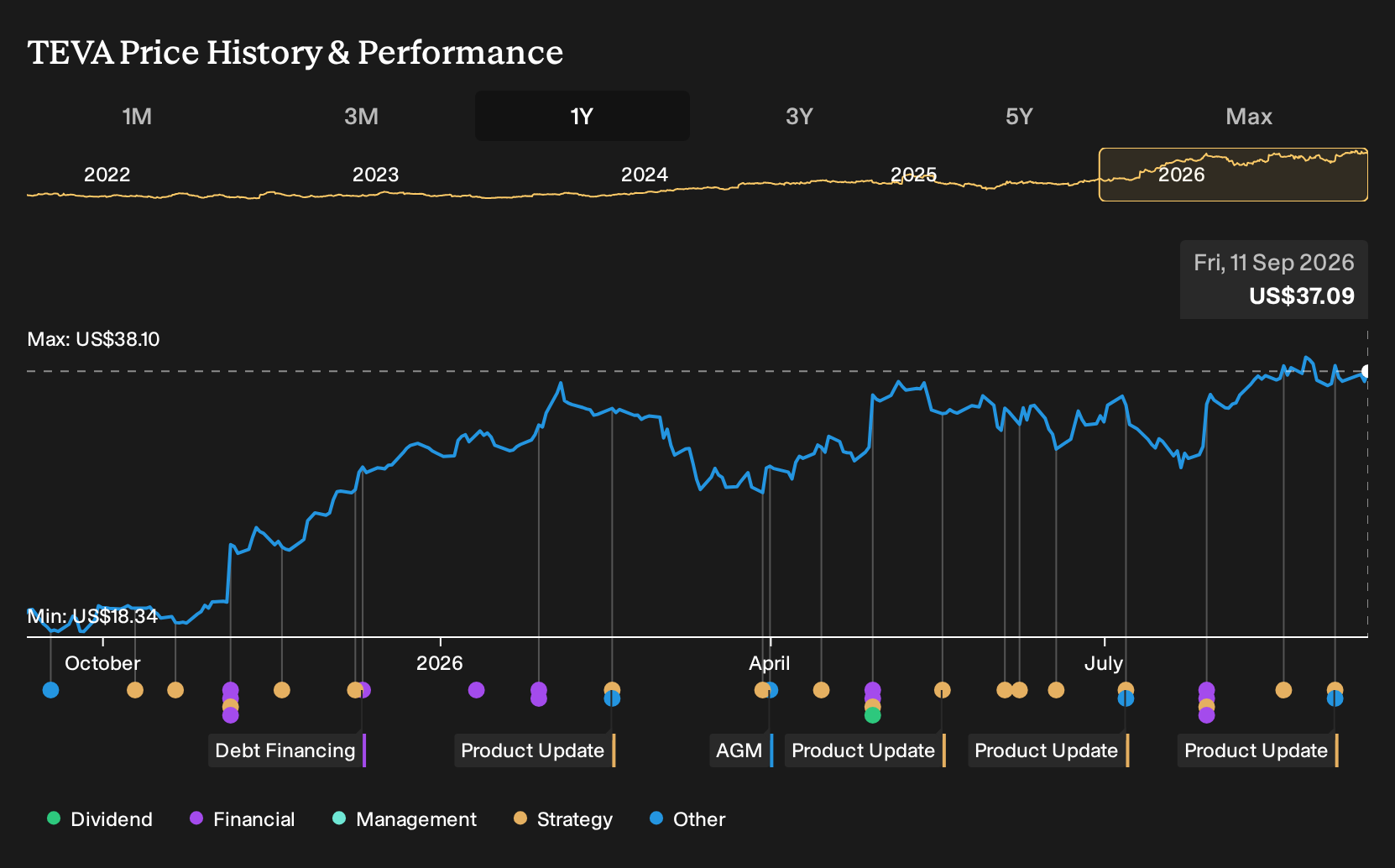1395x868 pixels.
Task: Switch to the 1M time range
Action: [137, 116]
